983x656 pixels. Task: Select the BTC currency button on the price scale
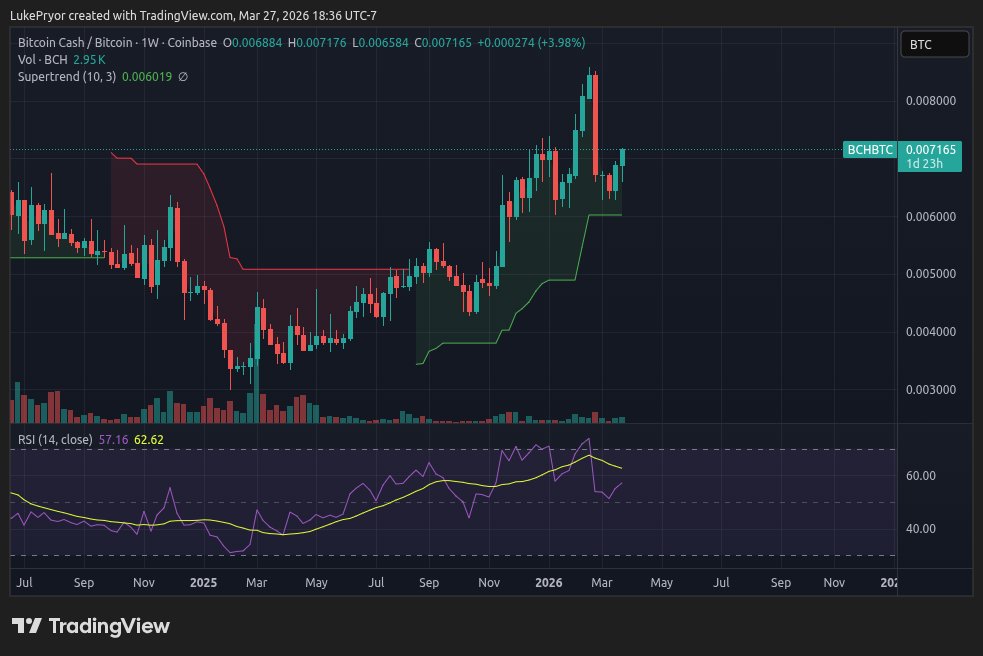(x=934, y=44)
